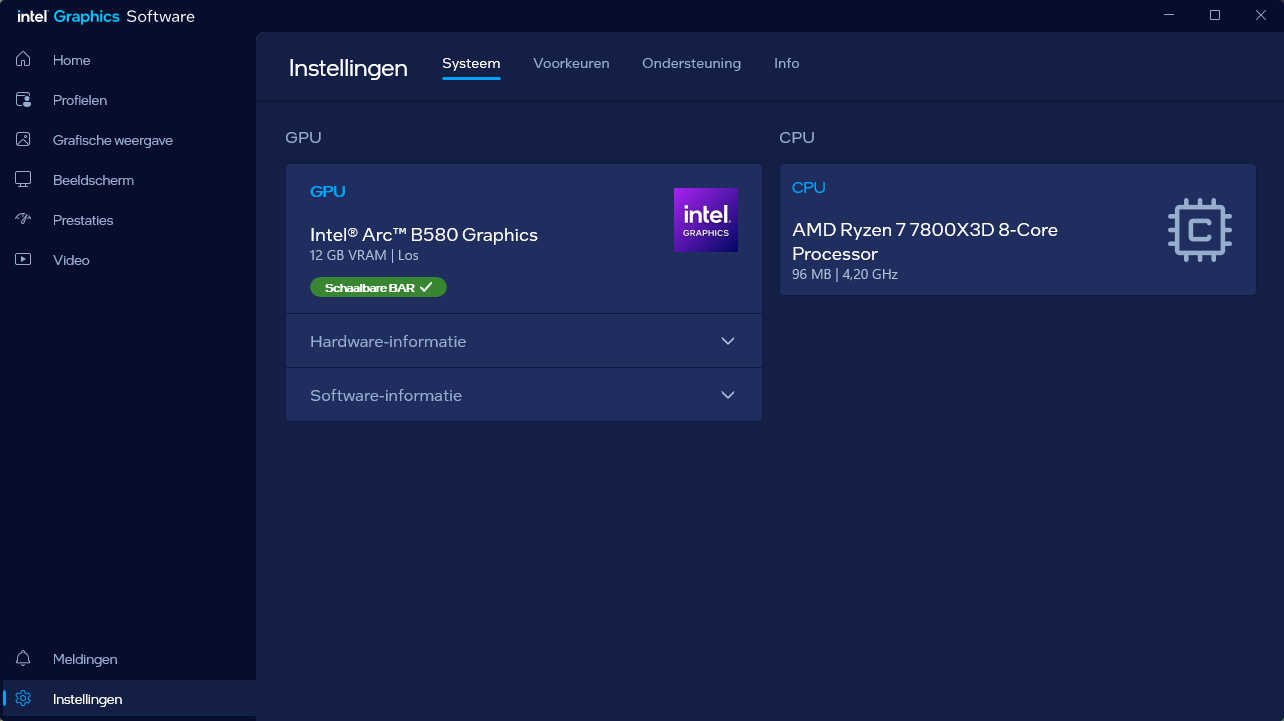Open Prestaties via the gauge icon
The image size is (1284, 721).
tap(23, 220)
